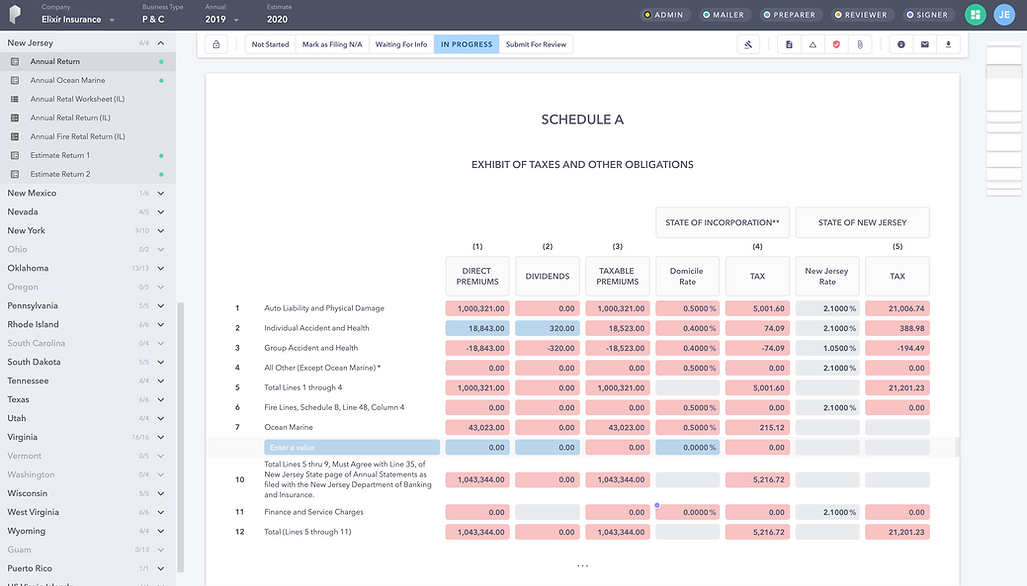Click the Auto Liability New Jersey tax 21,006.74
Viewport: 1027px width, 586px height.
tap(897, 308)
